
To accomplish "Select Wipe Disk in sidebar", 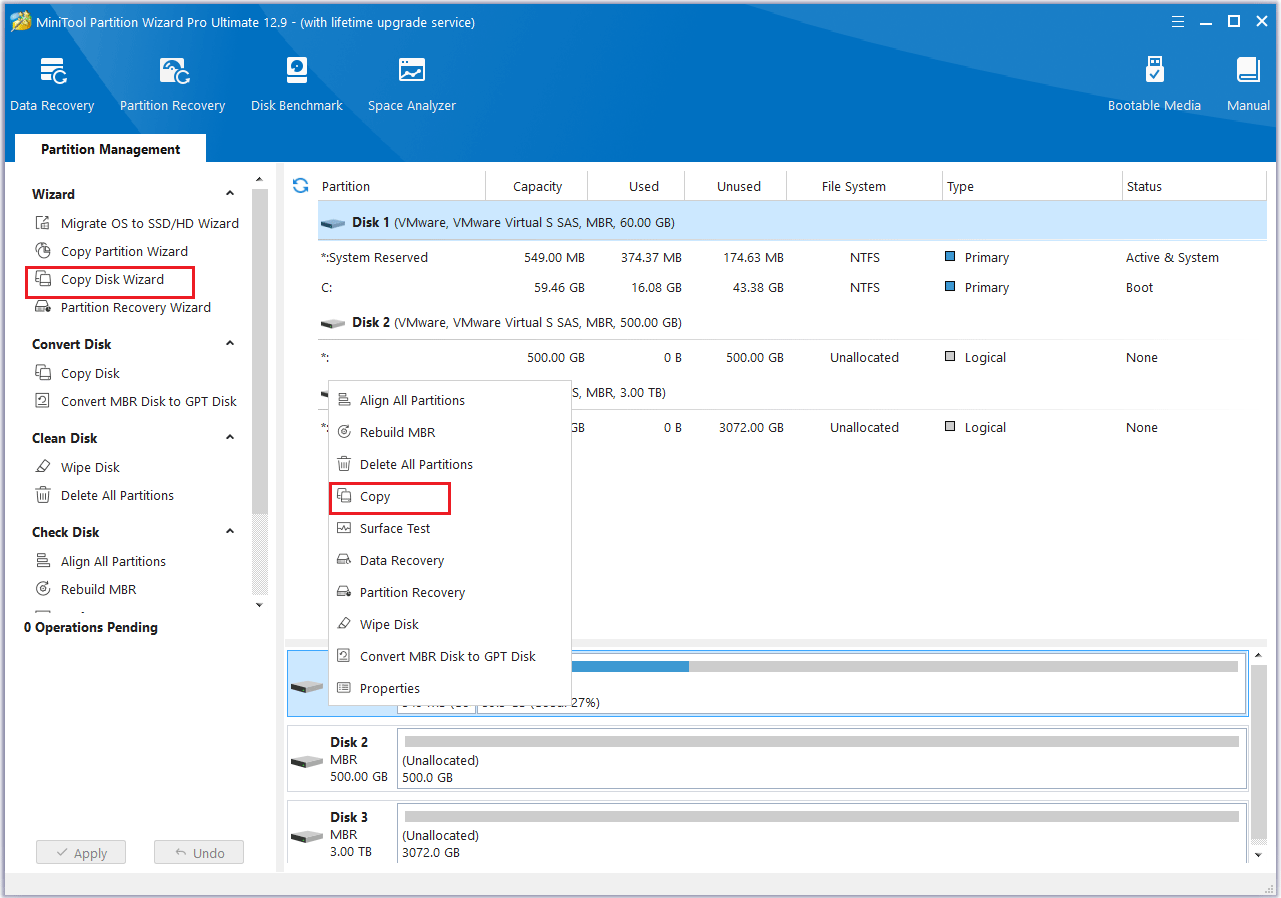I will [x=77, y=467].
